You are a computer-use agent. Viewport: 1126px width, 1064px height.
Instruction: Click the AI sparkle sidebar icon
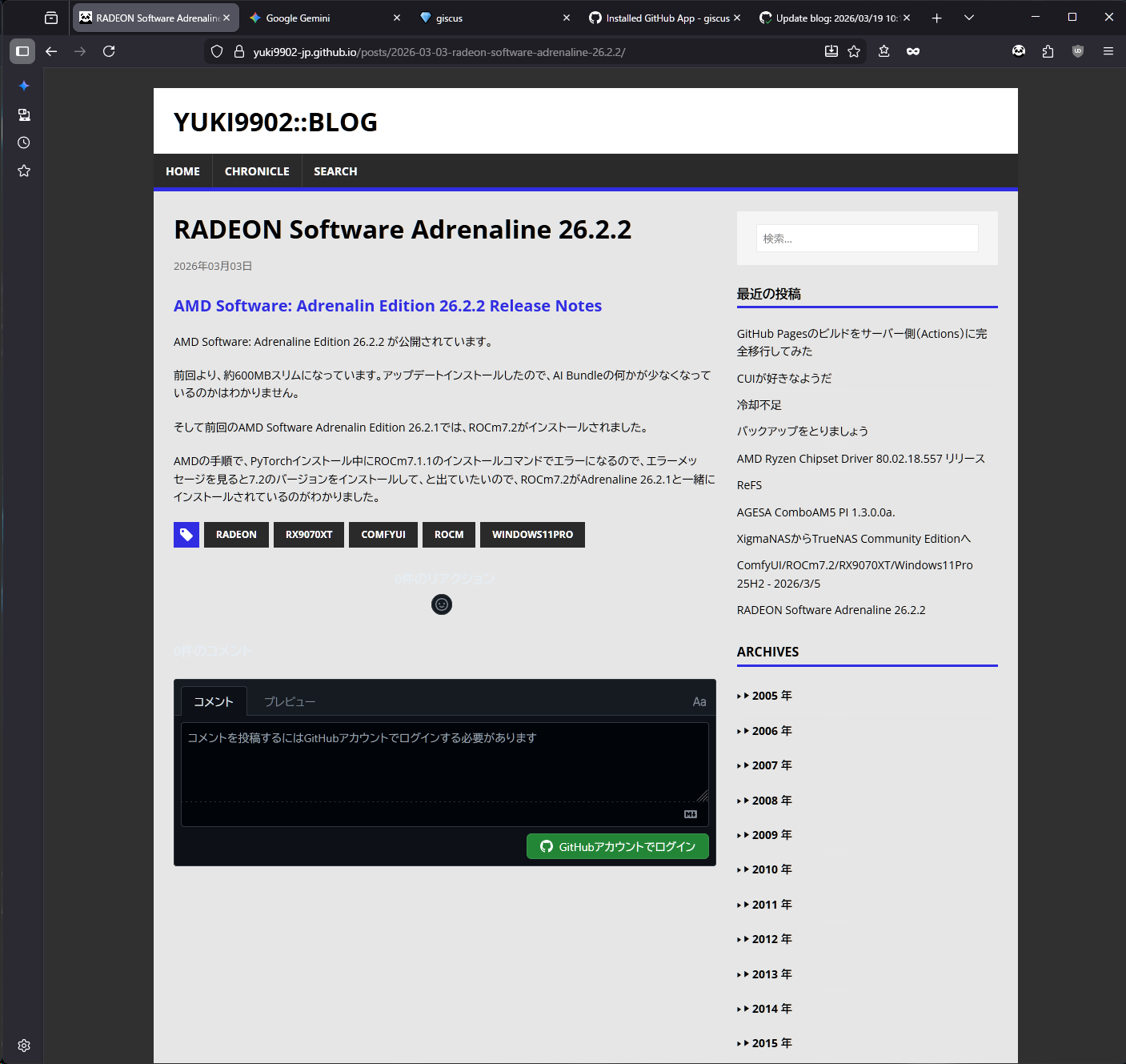[x=24, y=86]
